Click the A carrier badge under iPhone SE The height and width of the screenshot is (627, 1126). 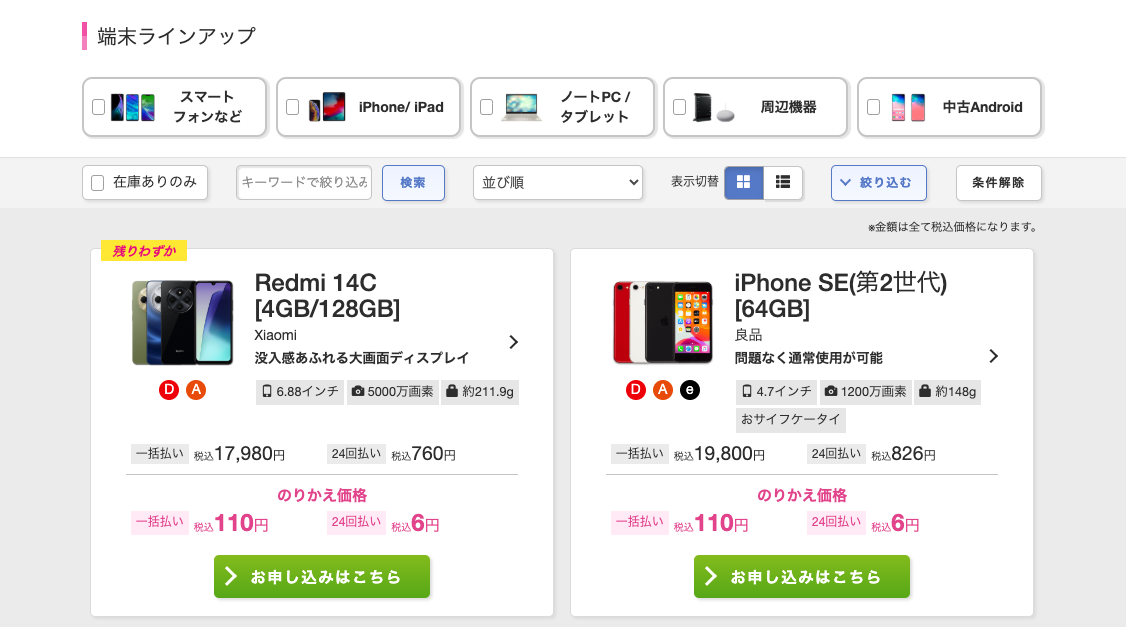(663, 390)
